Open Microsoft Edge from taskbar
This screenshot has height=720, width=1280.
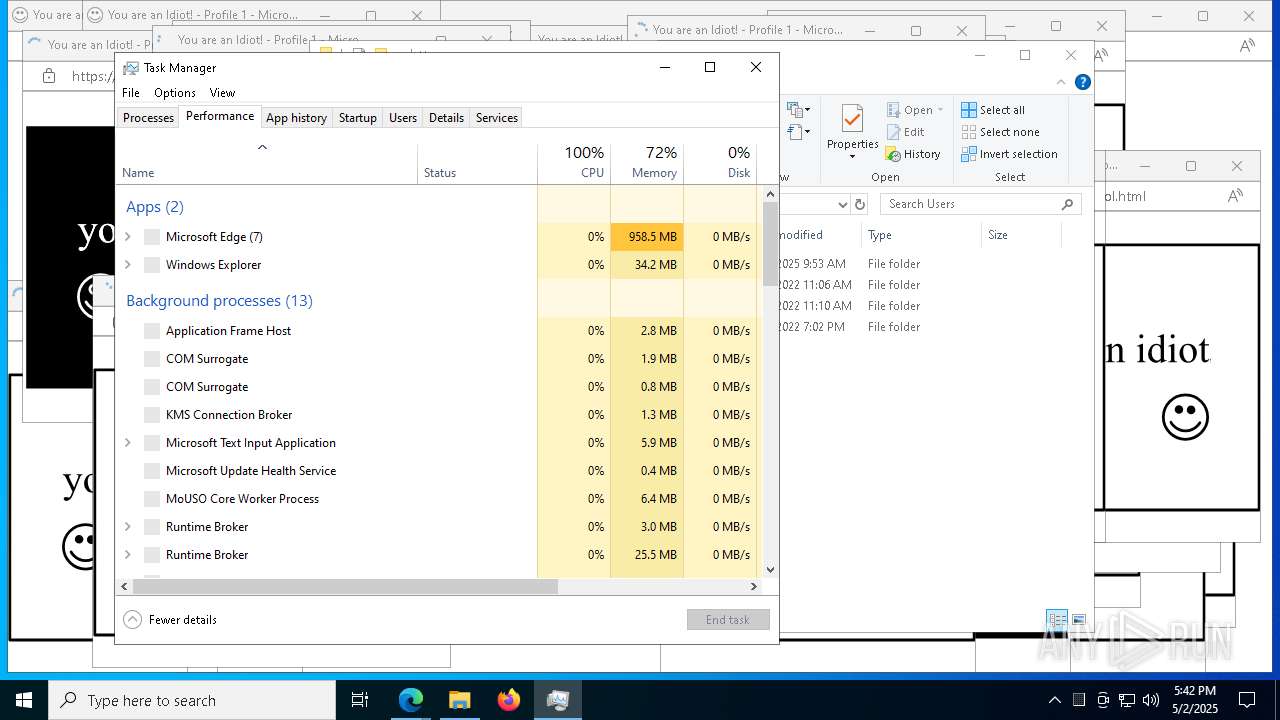pyautogui.click(x=411, y=700)
